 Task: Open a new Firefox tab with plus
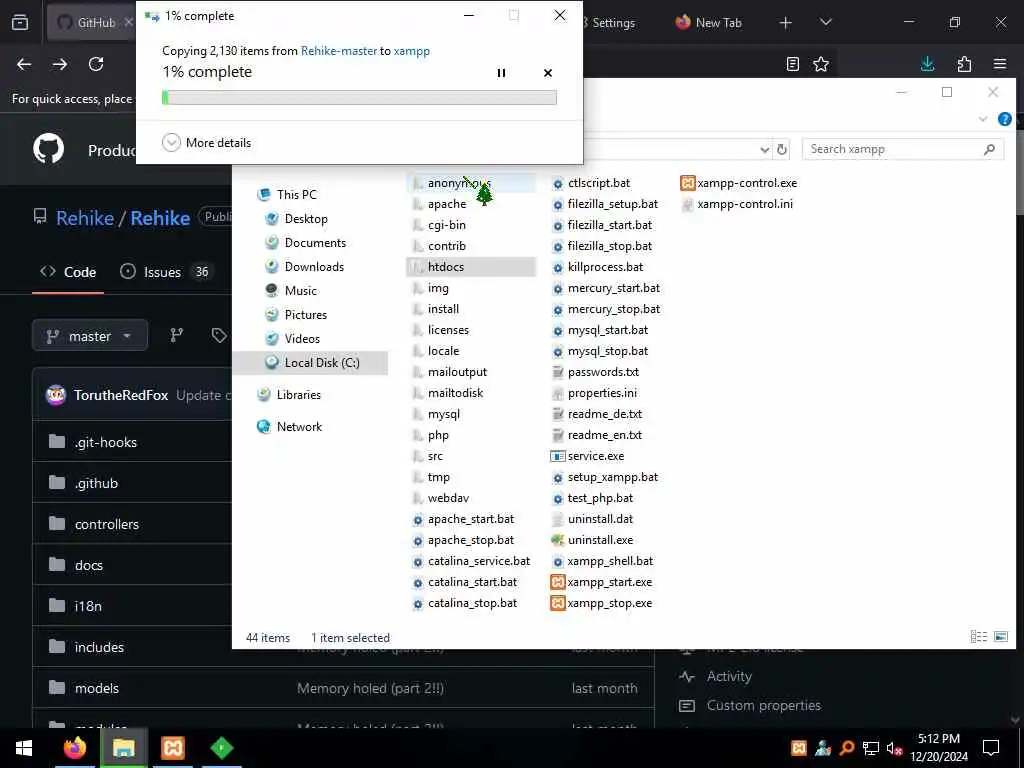786,23
